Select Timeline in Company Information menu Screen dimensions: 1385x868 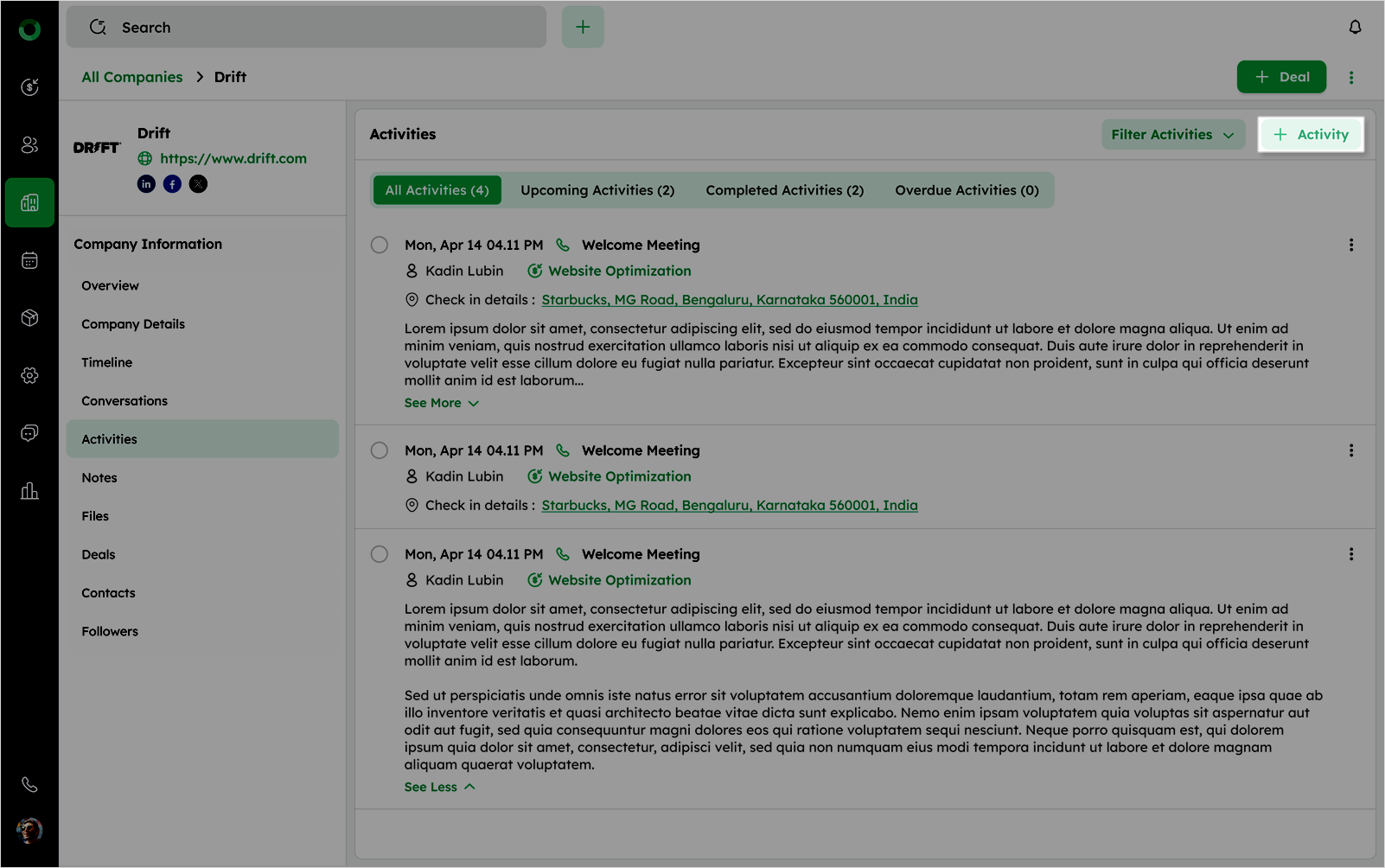coord(107,362)
